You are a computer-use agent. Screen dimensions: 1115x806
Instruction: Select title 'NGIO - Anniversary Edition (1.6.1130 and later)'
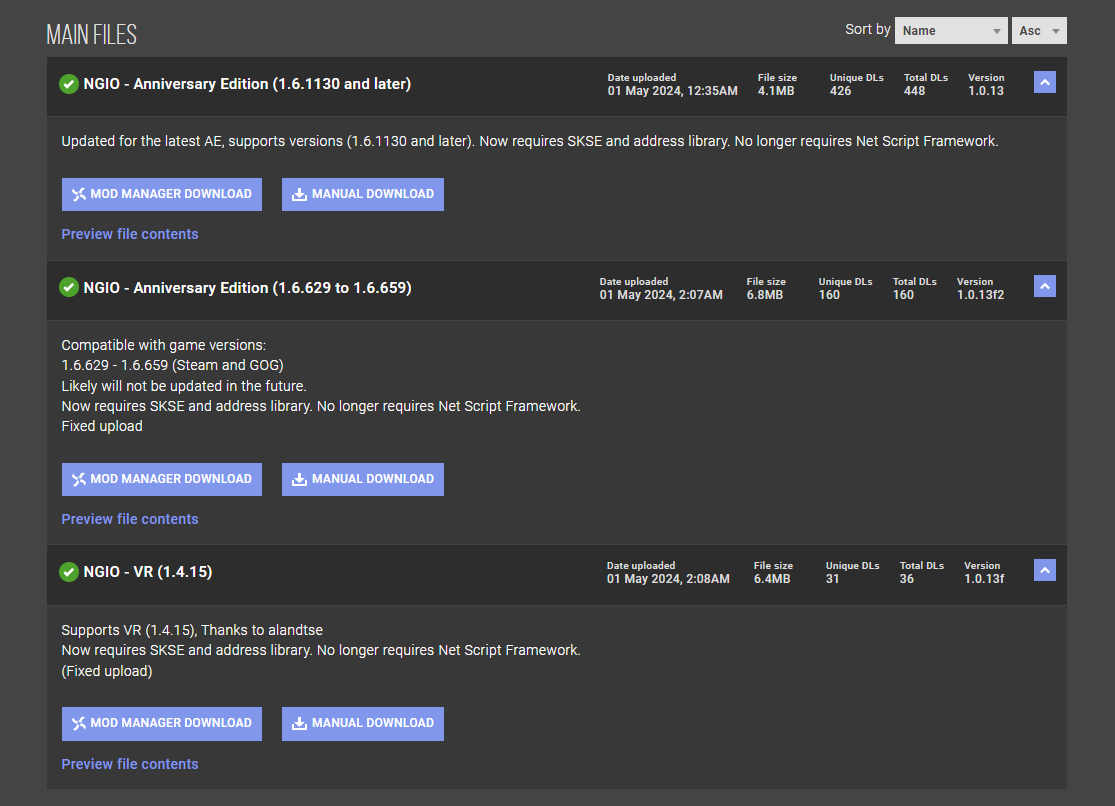tap(247, 84)
